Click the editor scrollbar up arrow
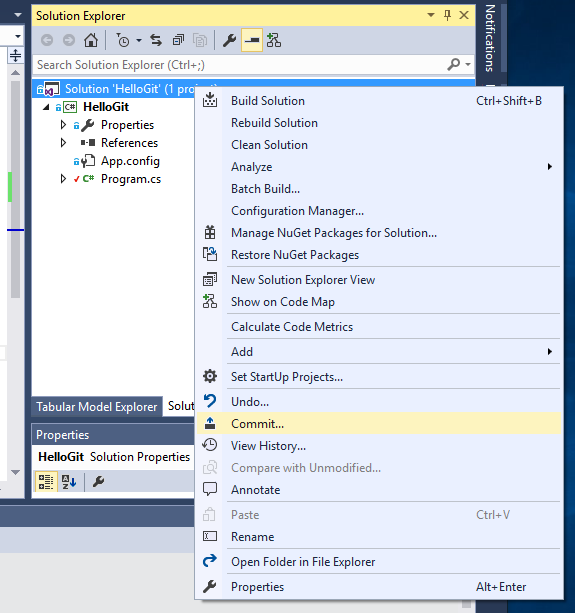575x613 pixels. [x=15, y=73]
